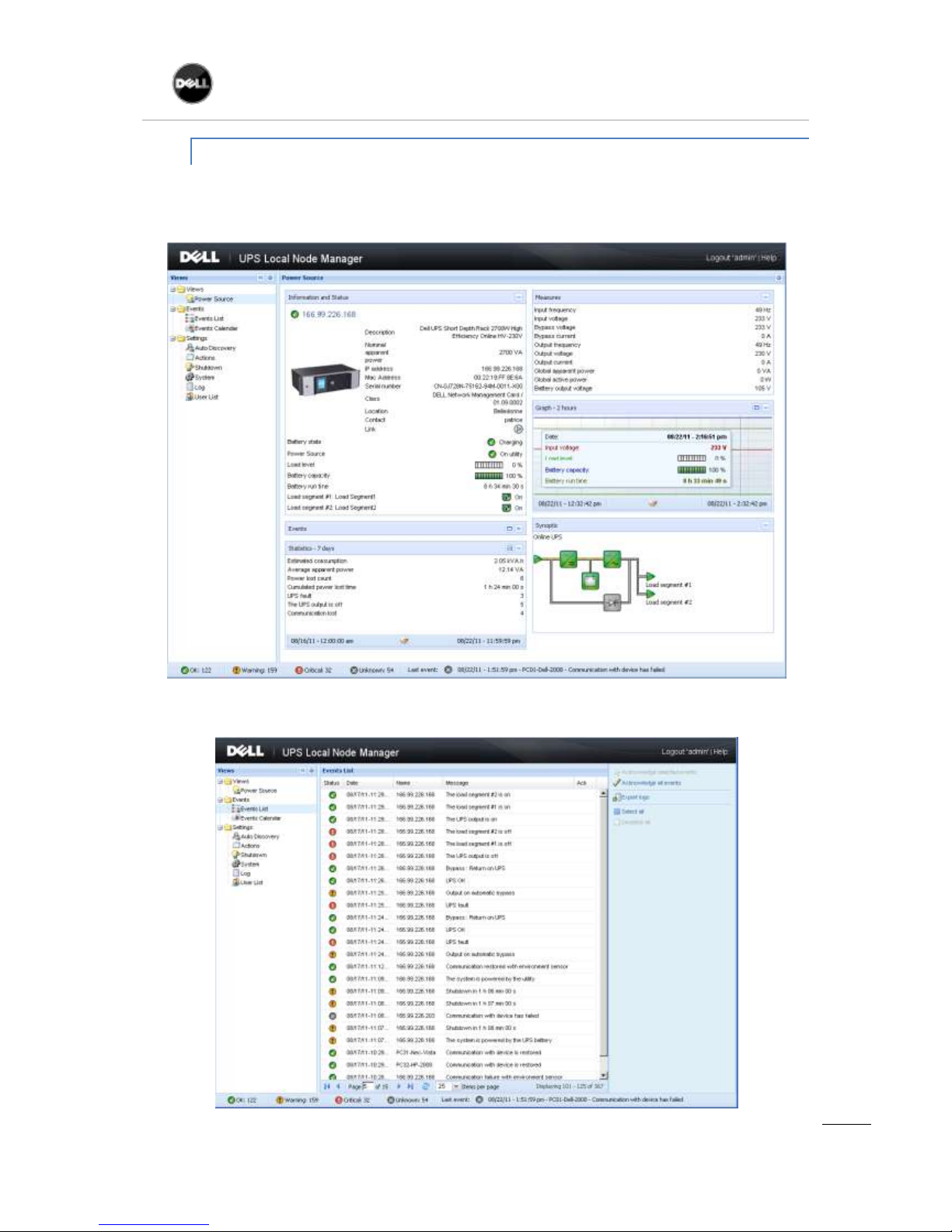Screen dimensions: 952x1232
Task: Open Help in the Power Source window
Action: pyautogui.click(x=769, y=257)
